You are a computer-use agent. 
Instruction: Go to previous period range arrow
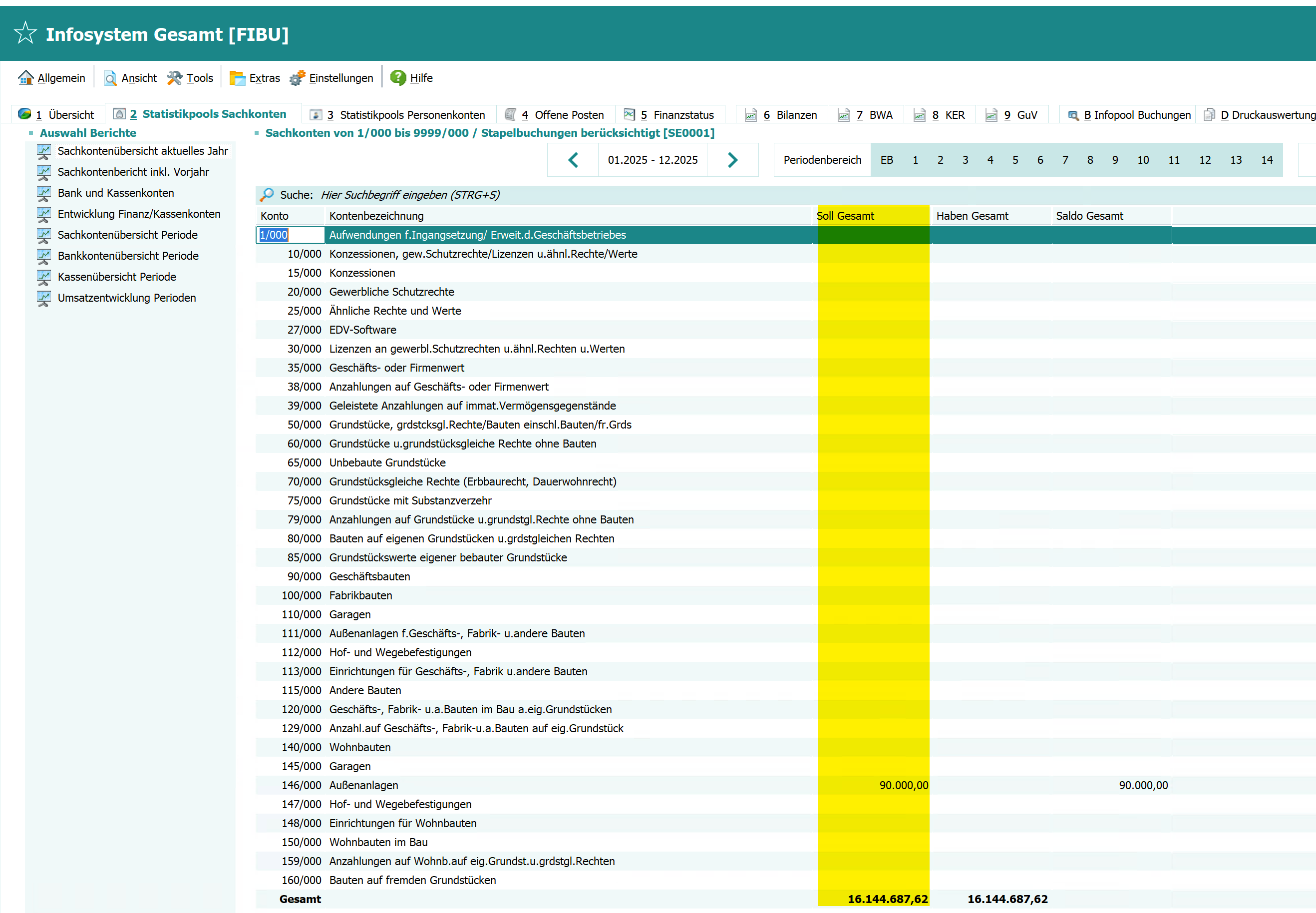pyautogui.click(x=573, y=160)
